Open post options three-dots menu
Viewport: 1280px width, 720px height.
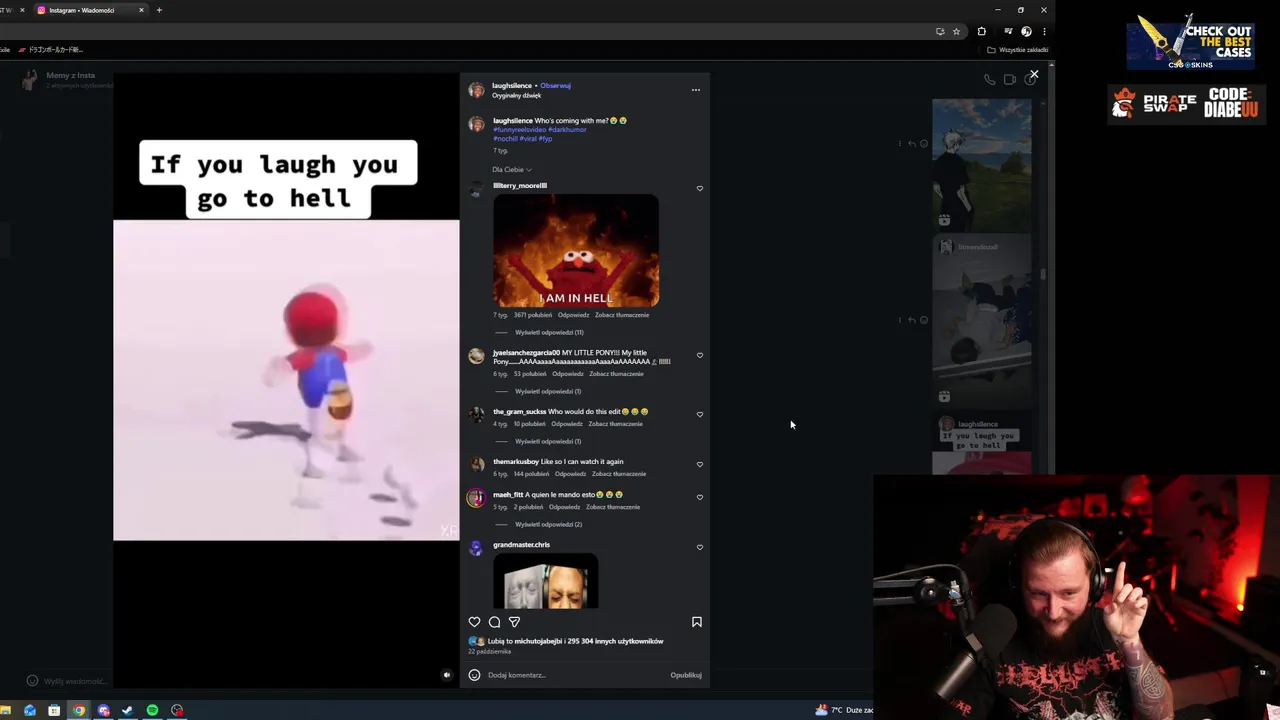696,90
